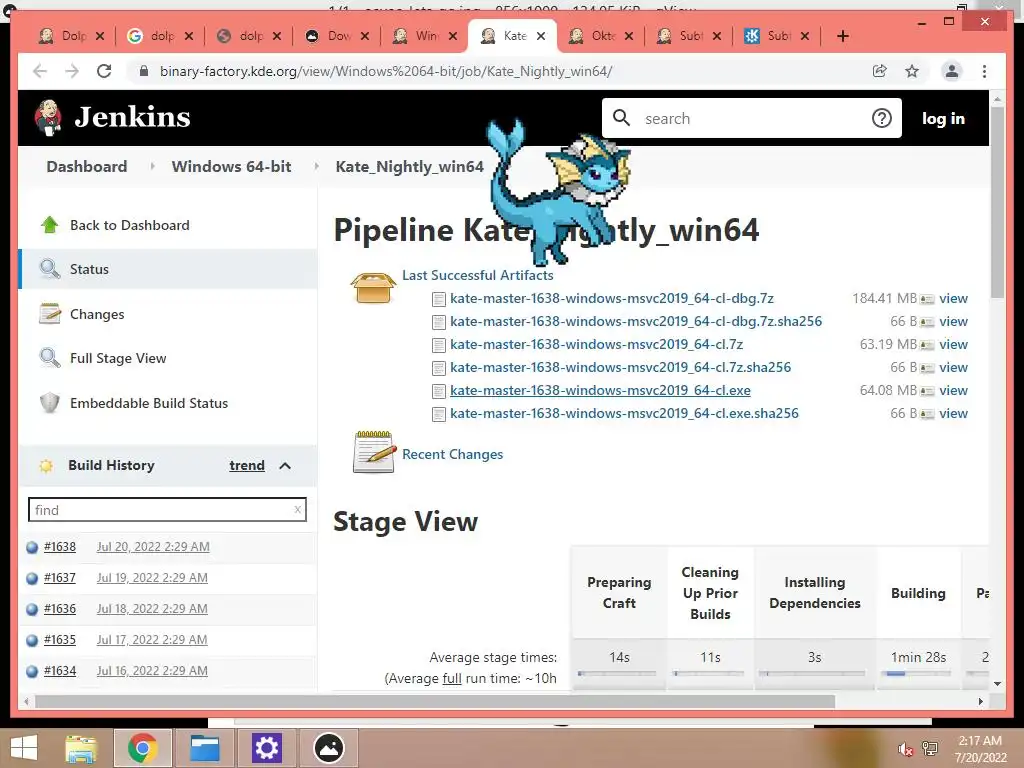
Task: Click fingerprint icon next to 64.08 MB
Action: click(x=927, y=391)
